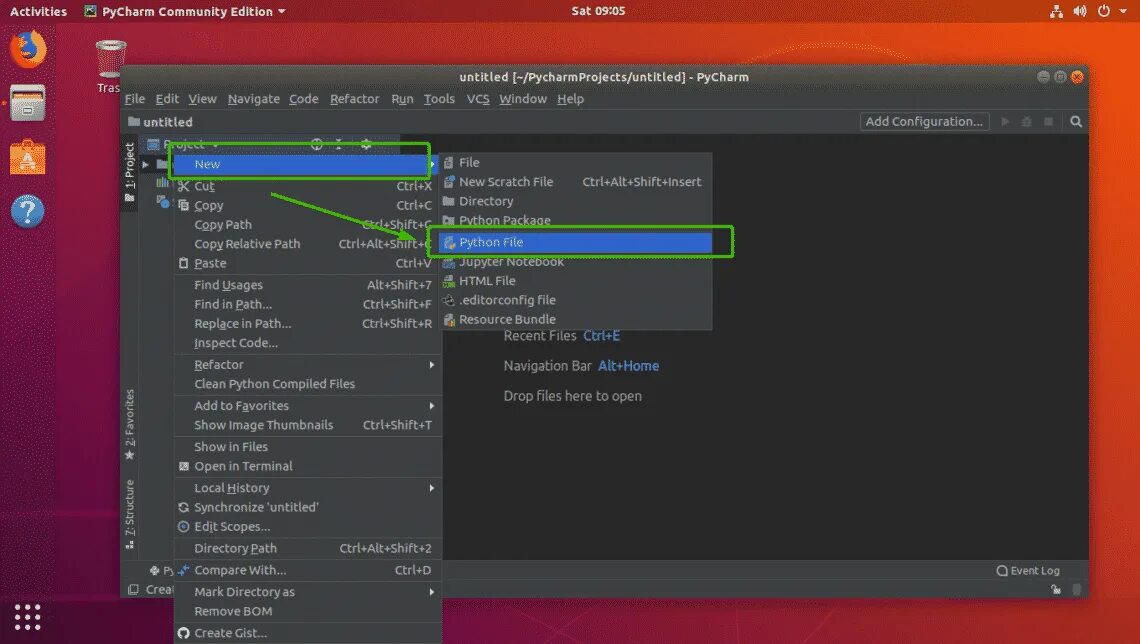1140x644 pixels.
Task: Click the search everywhere magnifier icon
Action: 1076,121
